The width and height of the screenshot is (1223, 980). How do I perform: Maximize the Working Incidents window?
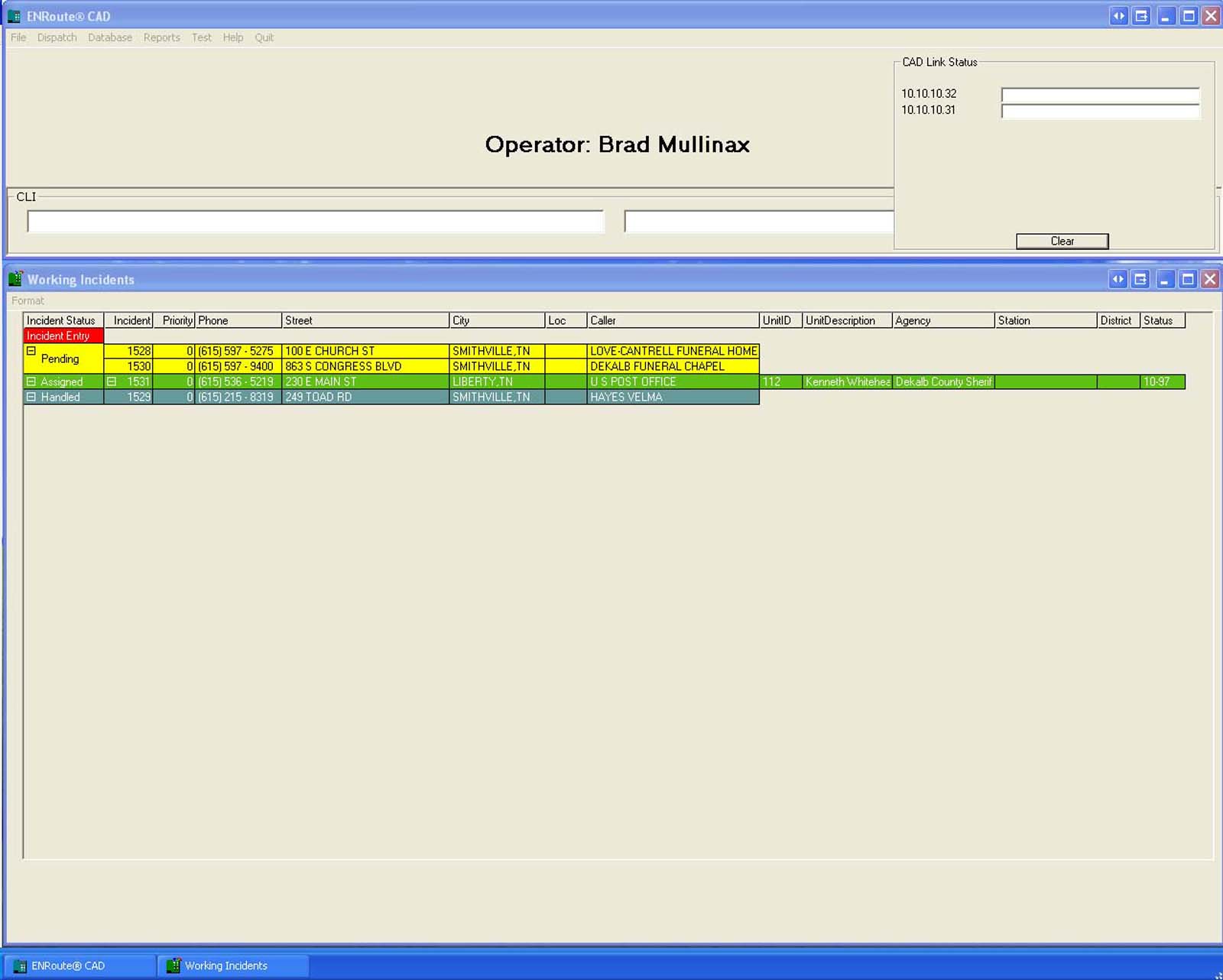coord(1188,279)
